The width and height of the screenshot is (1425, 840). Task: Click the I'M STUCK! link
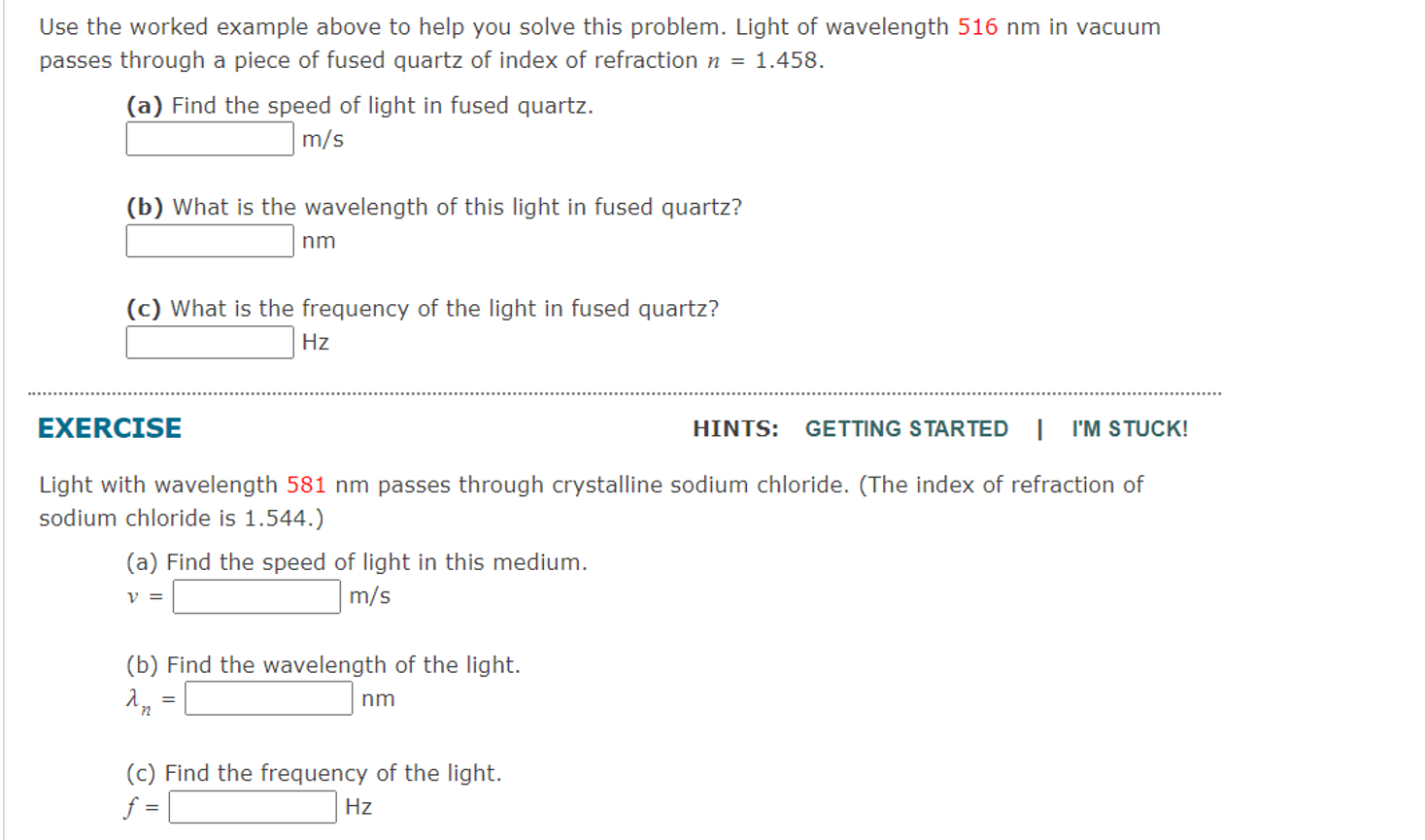(1128, 428)
